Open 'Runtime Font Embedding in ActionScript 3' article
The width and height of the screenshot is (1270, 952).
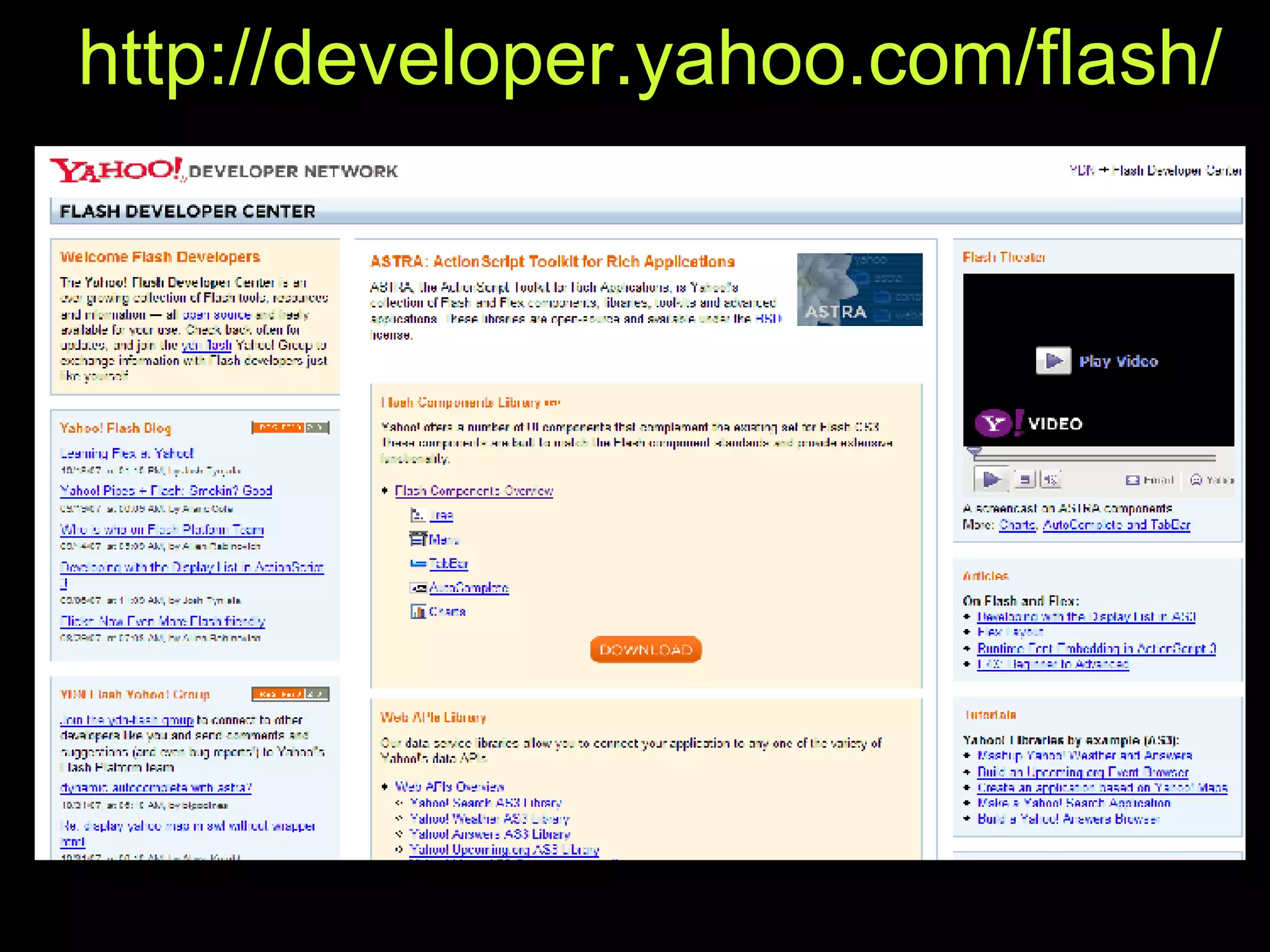pos(1096,648)
